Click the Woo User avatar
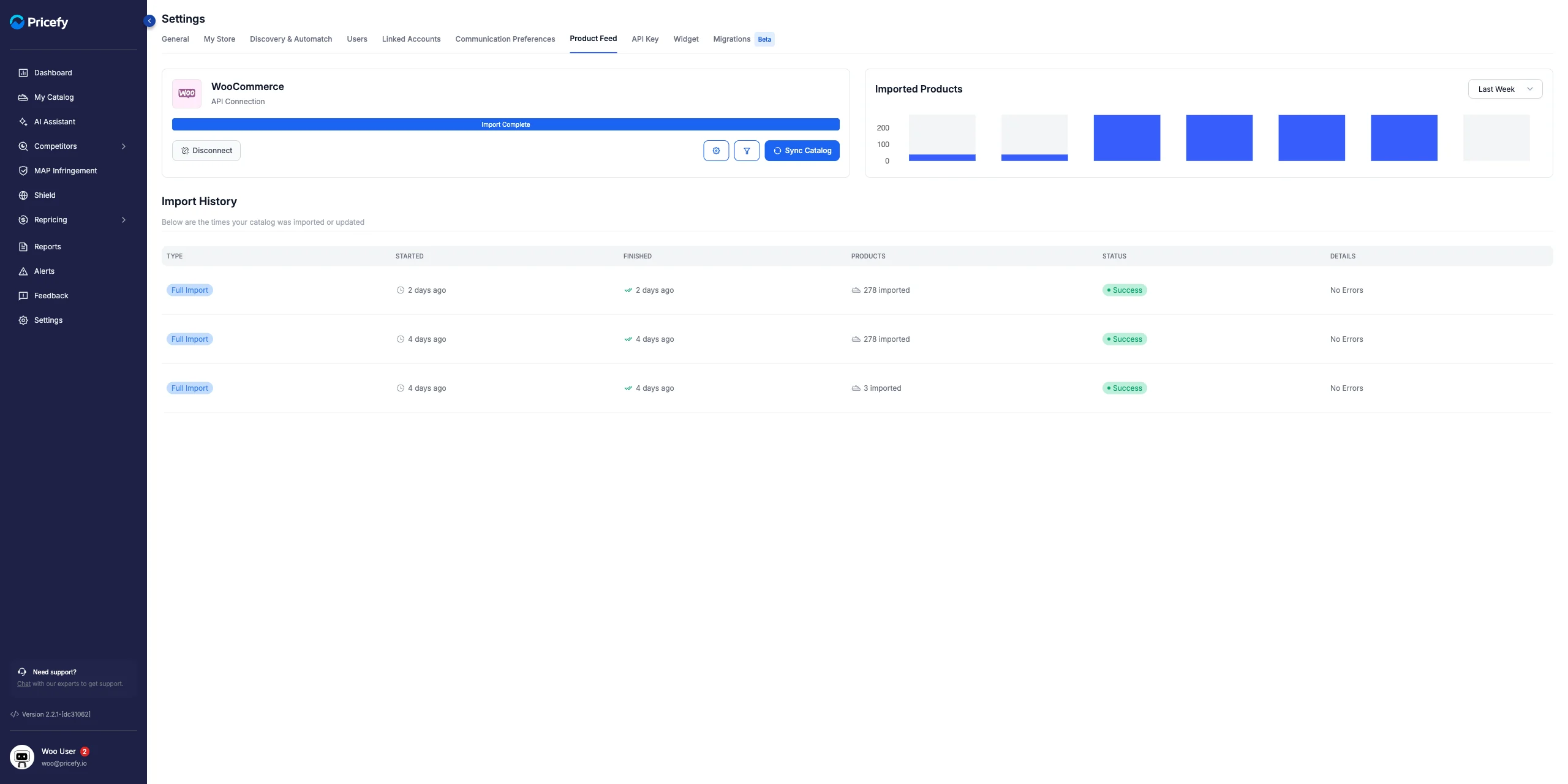 pyautogui.click(x=22, y=757)
